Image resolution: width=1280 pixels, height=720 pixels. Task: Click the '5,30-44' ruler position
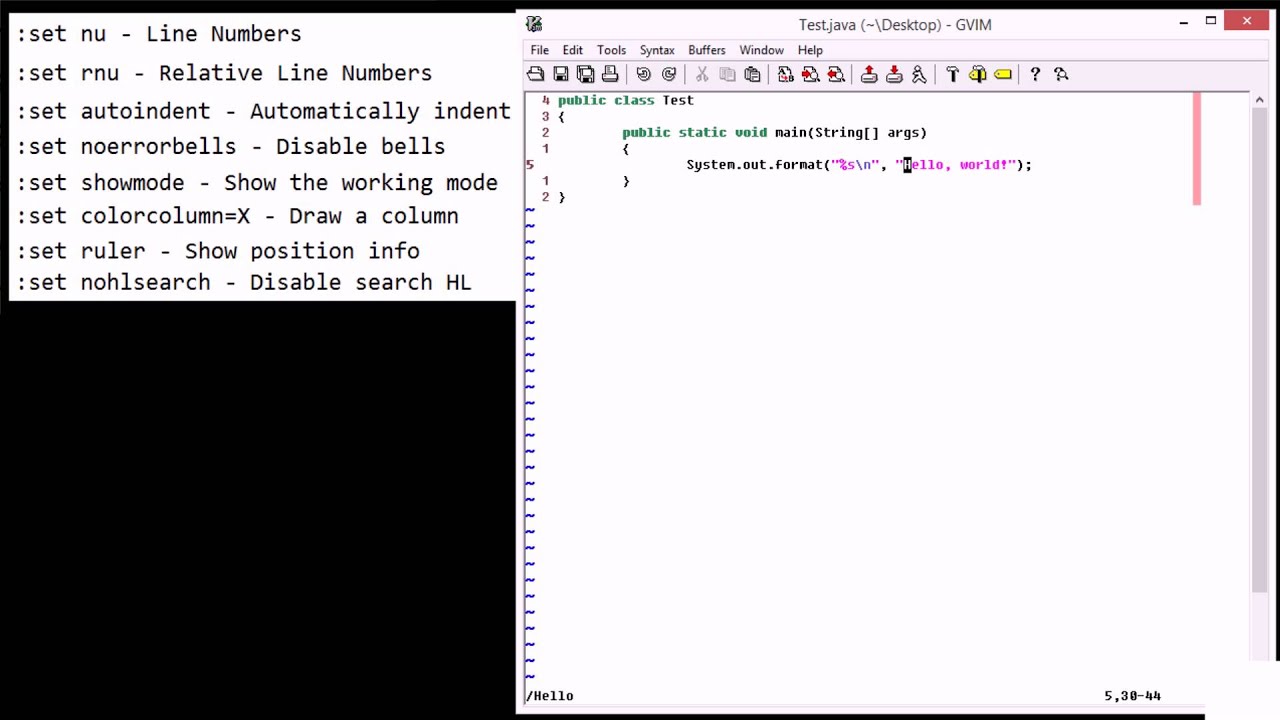[1132, 696]
